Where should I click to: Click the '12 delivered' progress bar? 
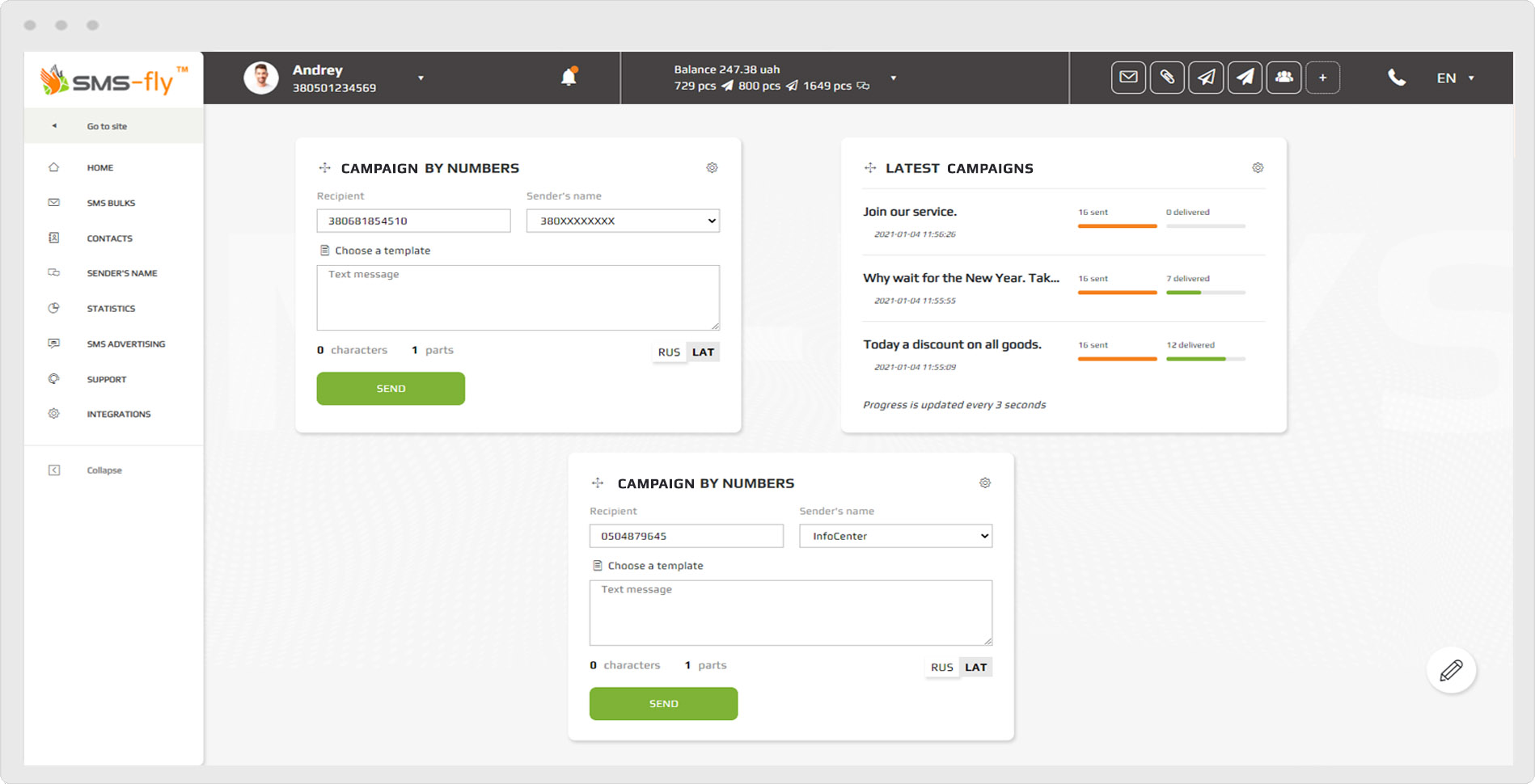1206,359
